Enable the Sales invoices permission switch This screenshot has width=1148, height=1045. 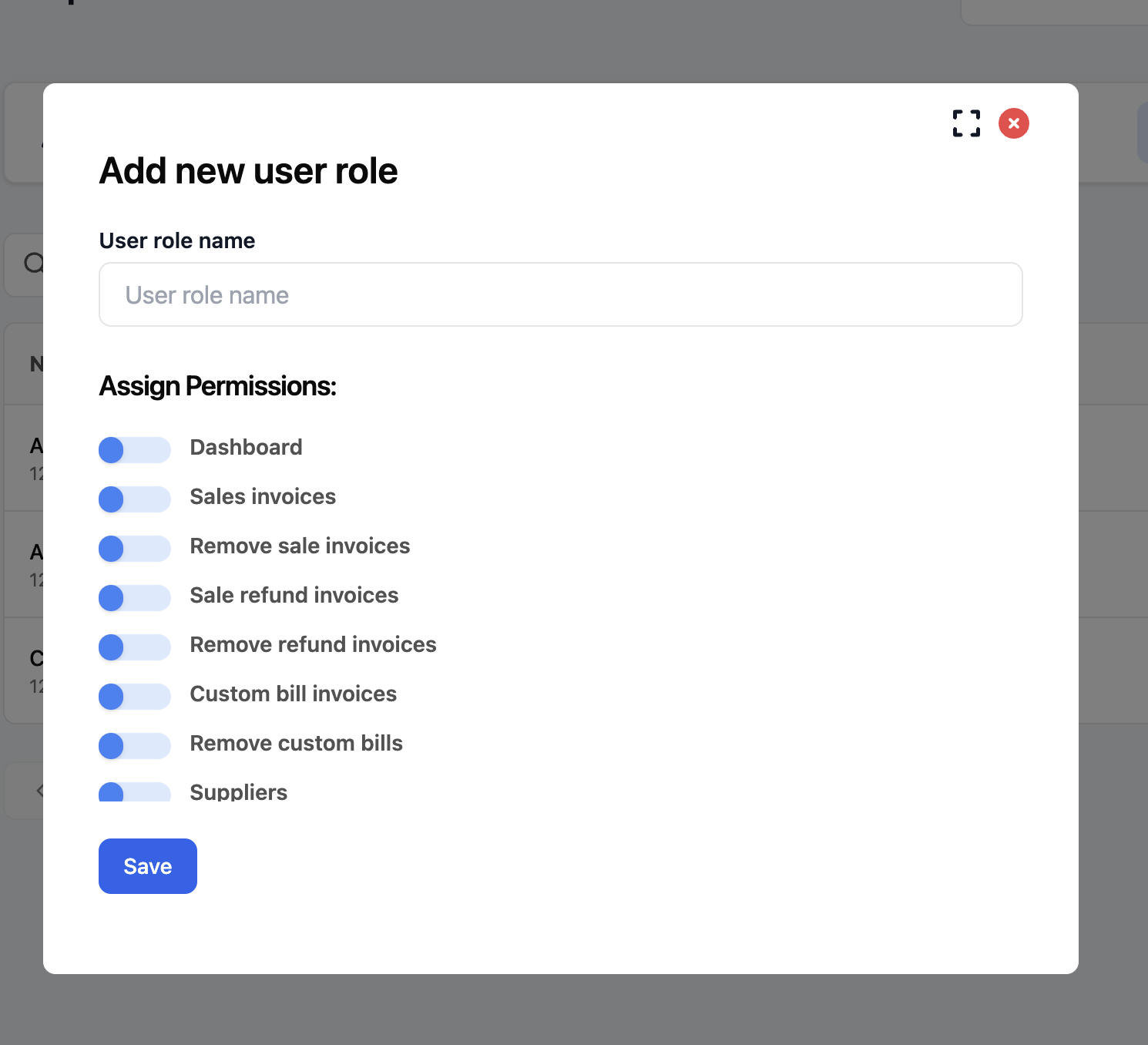[135, 499]
